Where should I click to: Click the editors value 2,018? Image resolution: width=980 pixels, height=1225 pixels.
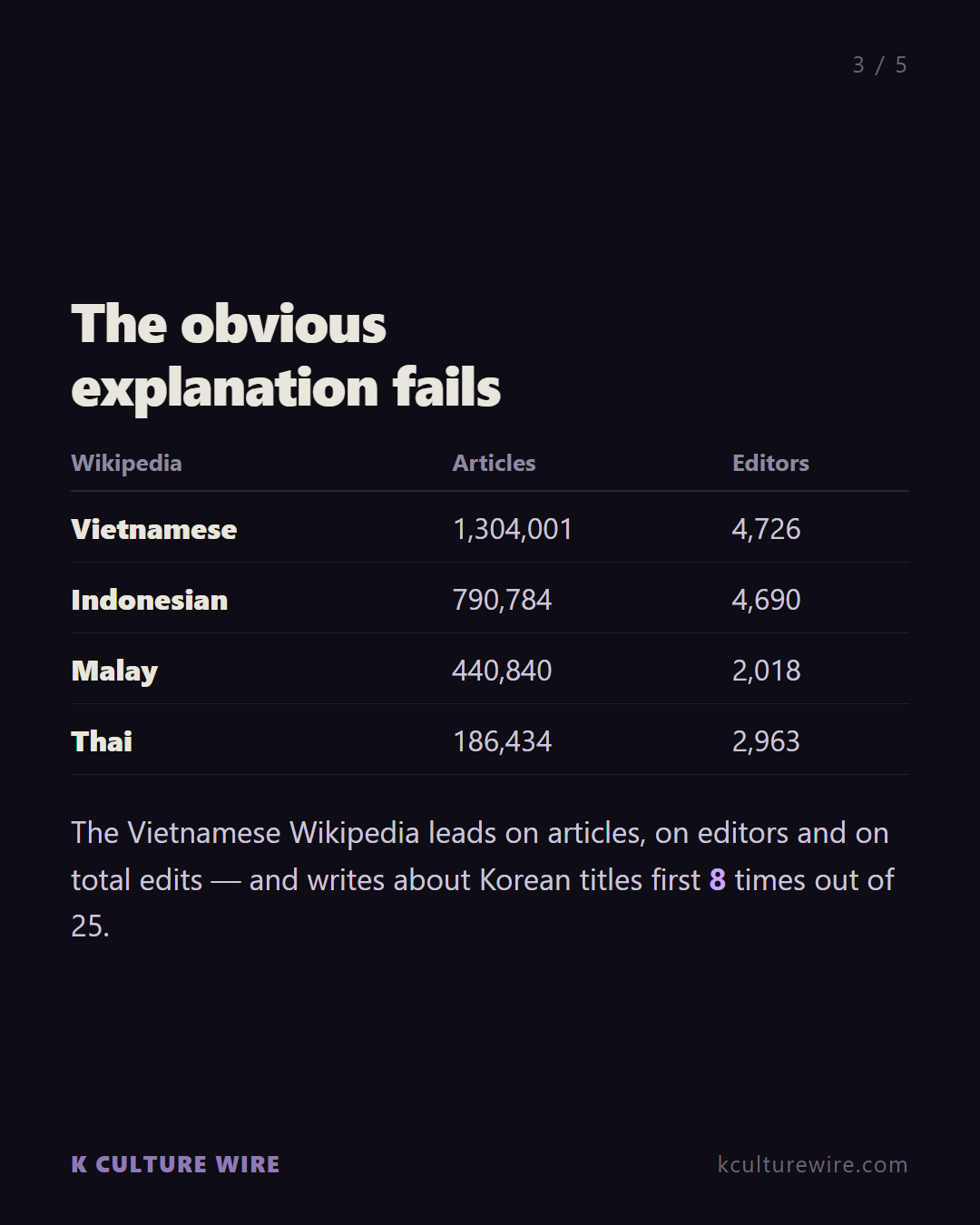point(766,671)
